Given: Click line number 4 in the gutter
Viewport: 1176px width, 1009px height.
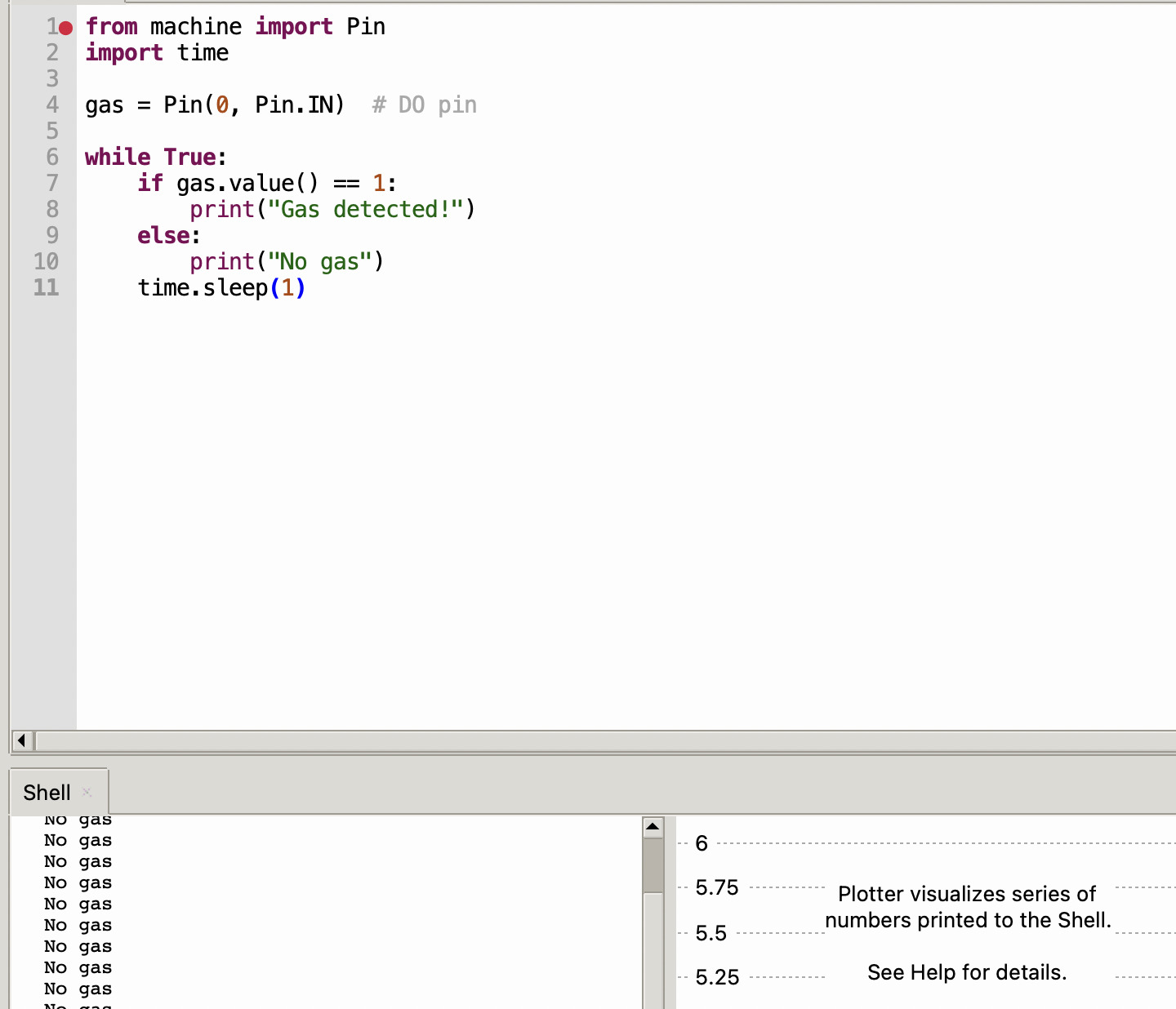Looking at the screenshot, I should pyautogui.click(x=52, y=105).
